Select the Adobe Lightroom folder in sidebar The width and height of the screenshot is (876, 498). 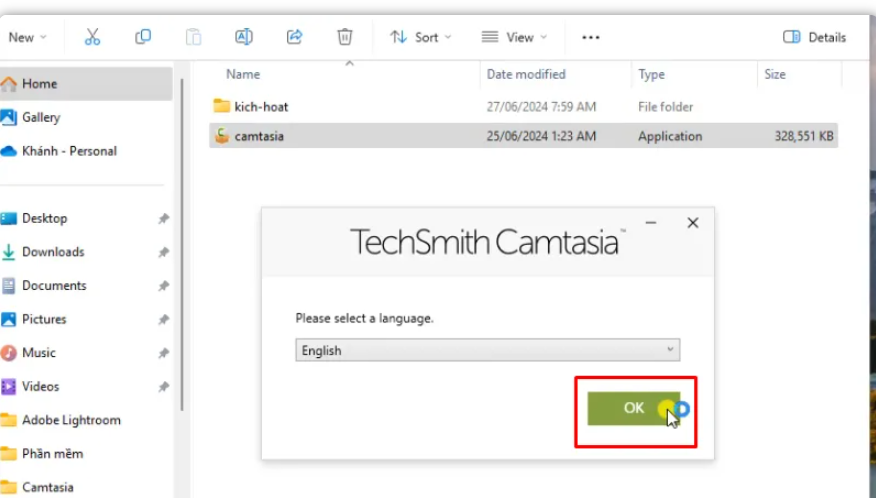pos(71,420)
